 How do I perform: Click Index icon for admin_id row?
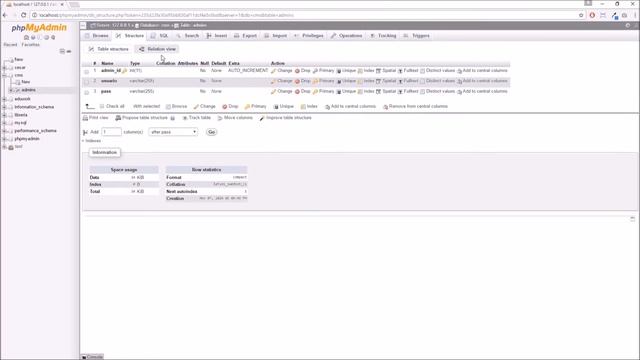pos(360,71)
